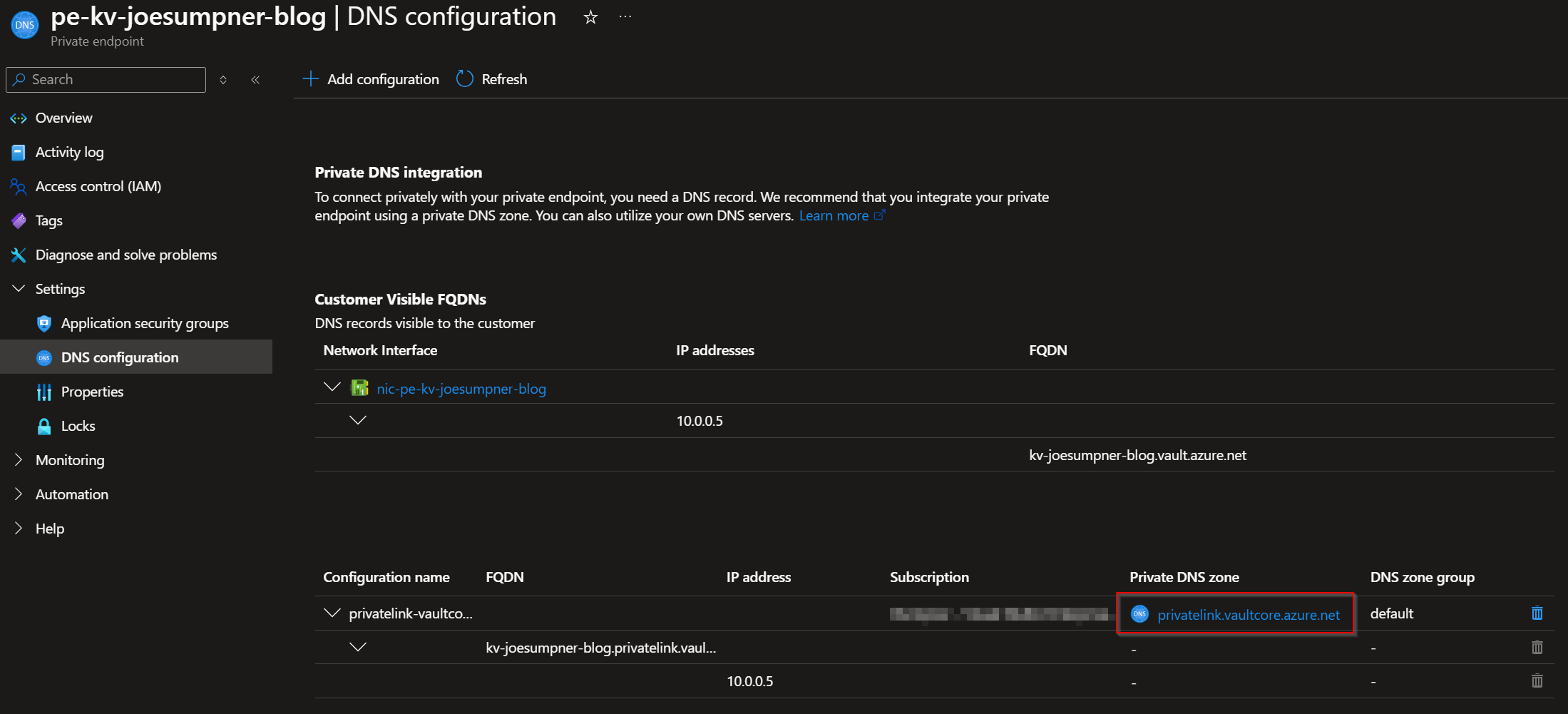This screenshot has width=1568, height=714.
Task: Expand the Monitoring section
Action: [x=19, y=460]
